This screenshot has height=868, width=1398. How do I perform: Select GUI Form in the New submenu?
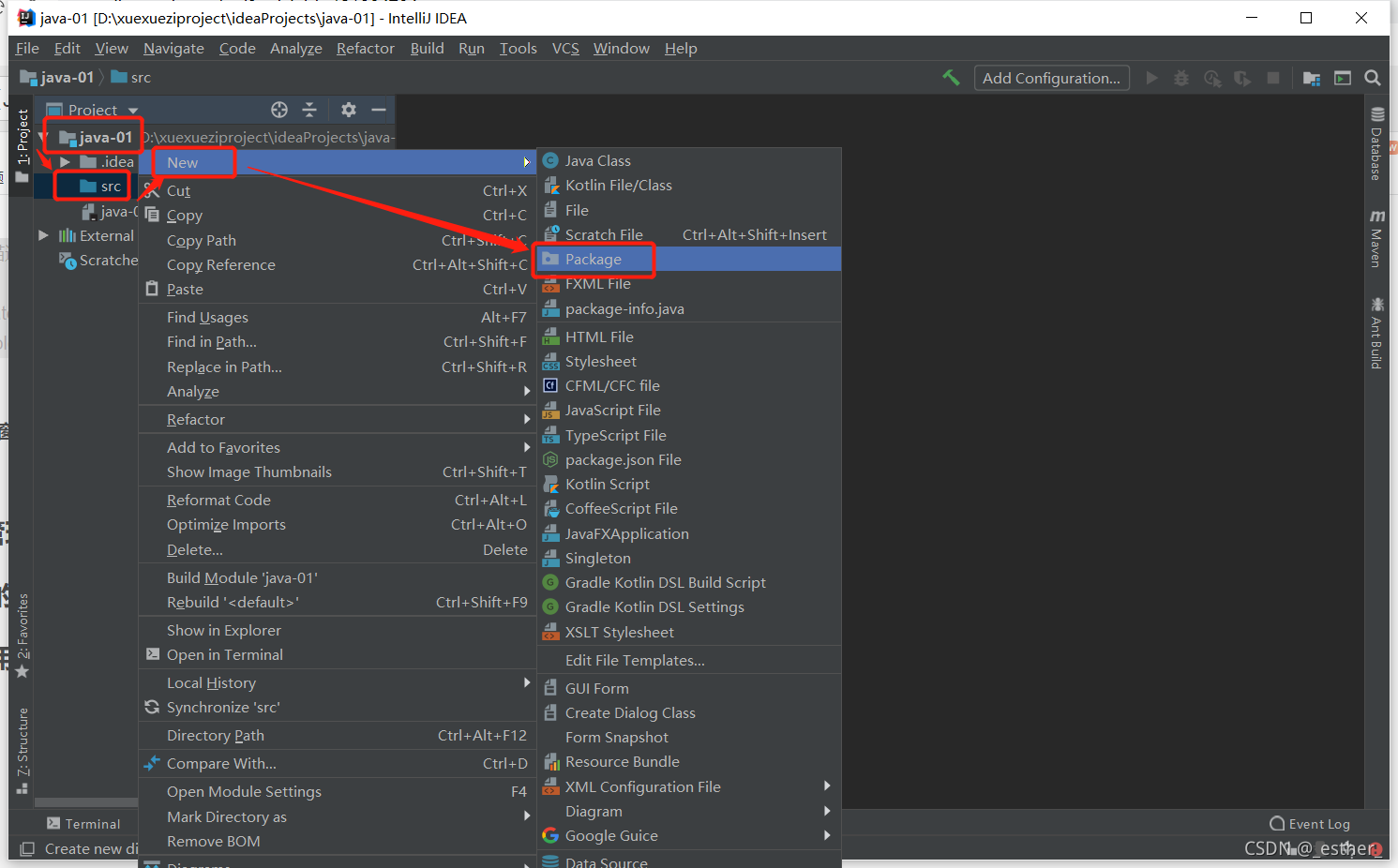(x=689, y=688)
